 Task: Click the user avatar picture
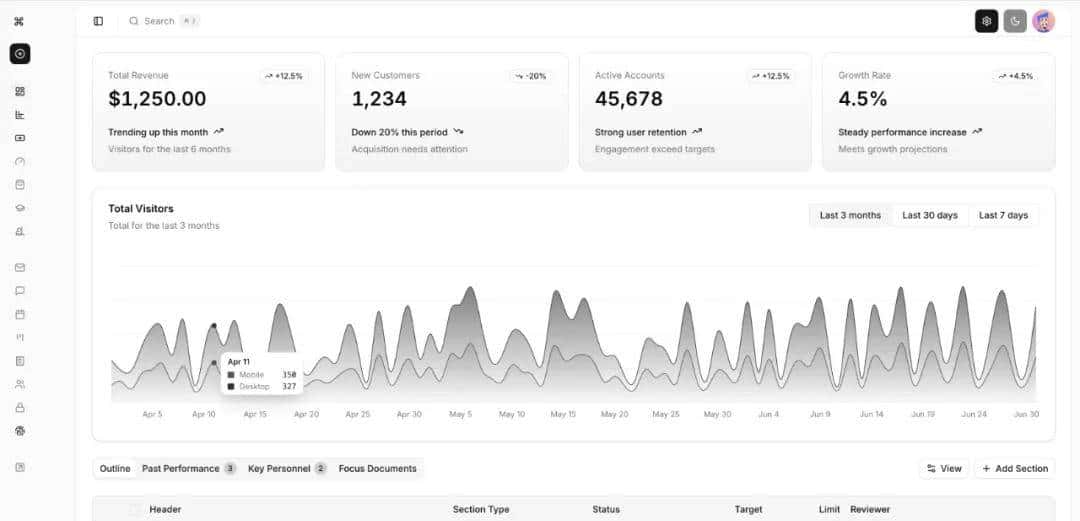(1043, 21)
